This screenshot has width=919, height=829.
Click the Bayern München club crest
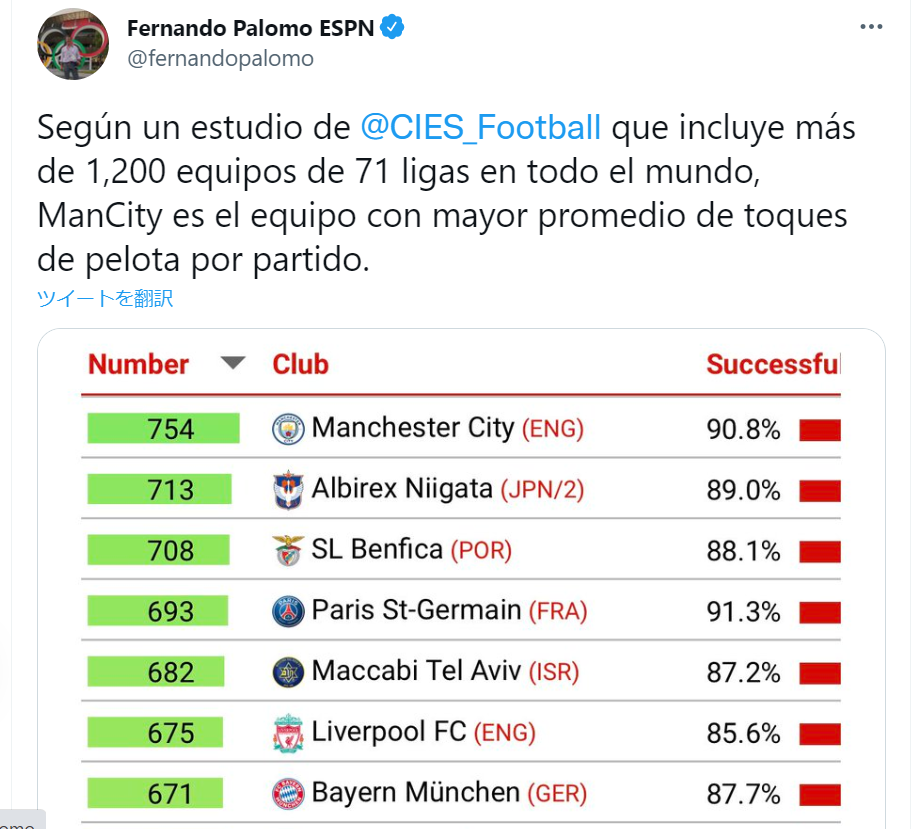click(x=288, y=794)
